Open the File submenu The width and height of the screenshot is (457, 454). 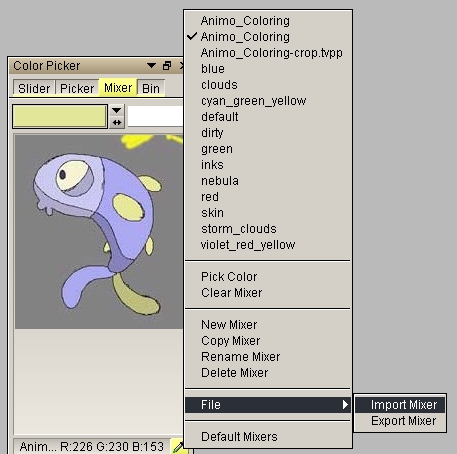point(268,405)
